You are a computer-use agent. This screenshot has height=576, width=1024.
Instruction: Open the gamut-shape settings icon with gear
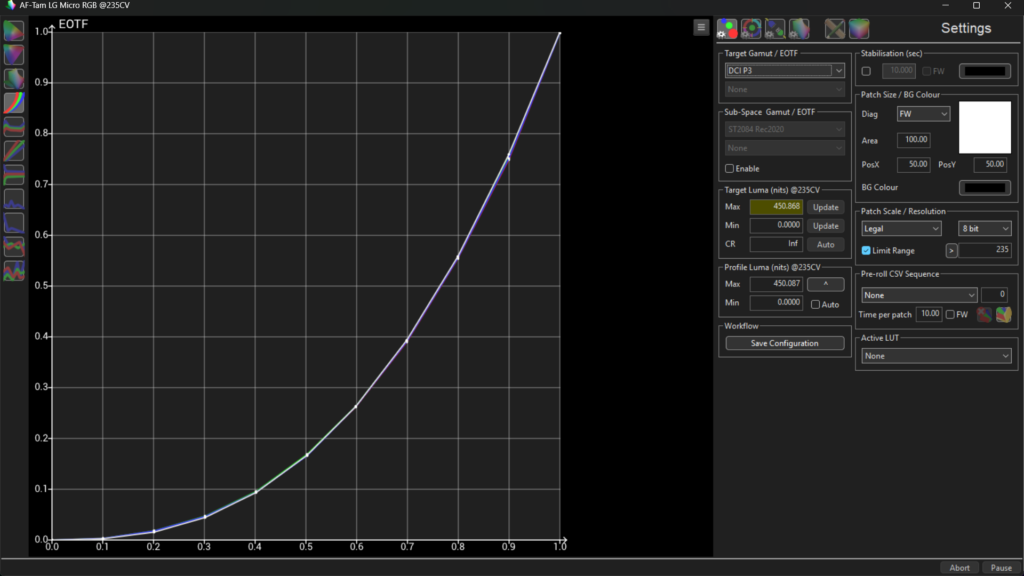click(799, 29)
